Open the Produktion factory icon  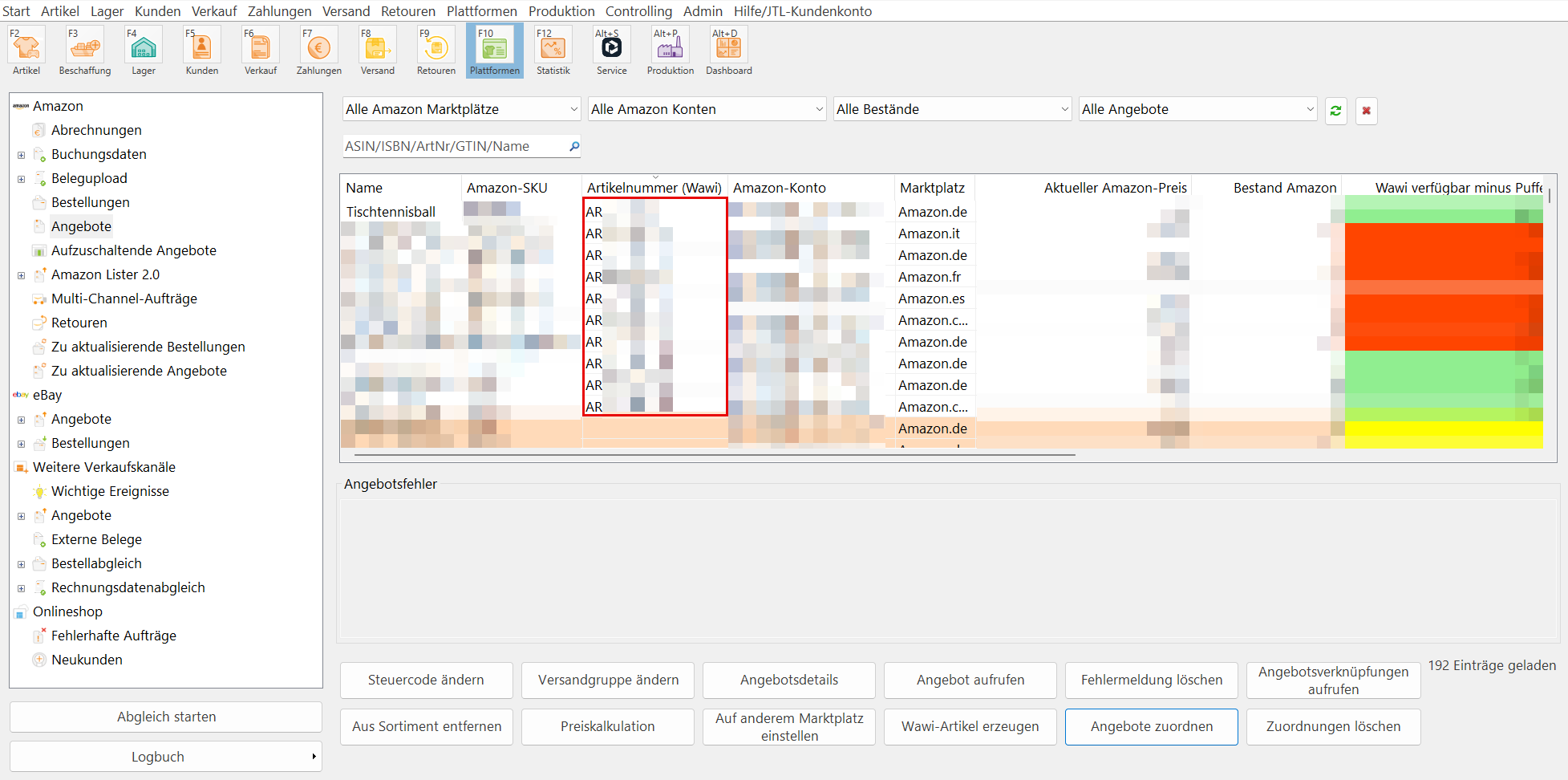(x=670, y=50)
